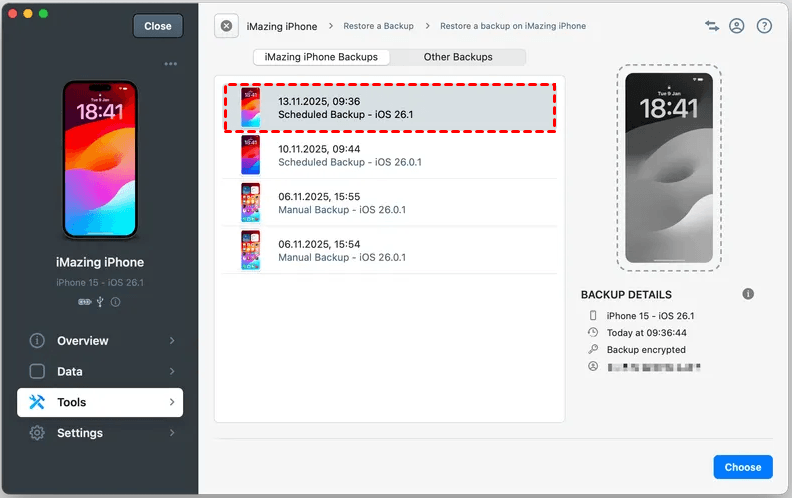Click the Backup encrypted text
The image size is (792, 498).
[x=646, y=350]
